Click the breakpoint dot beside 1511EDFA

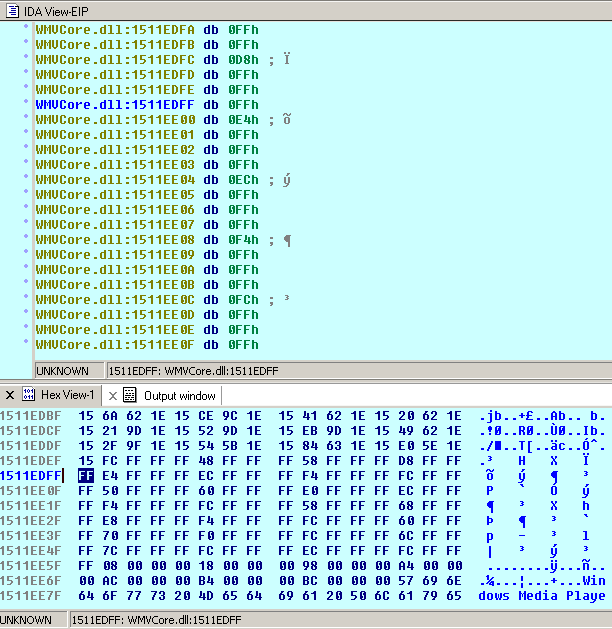(26, 26)
